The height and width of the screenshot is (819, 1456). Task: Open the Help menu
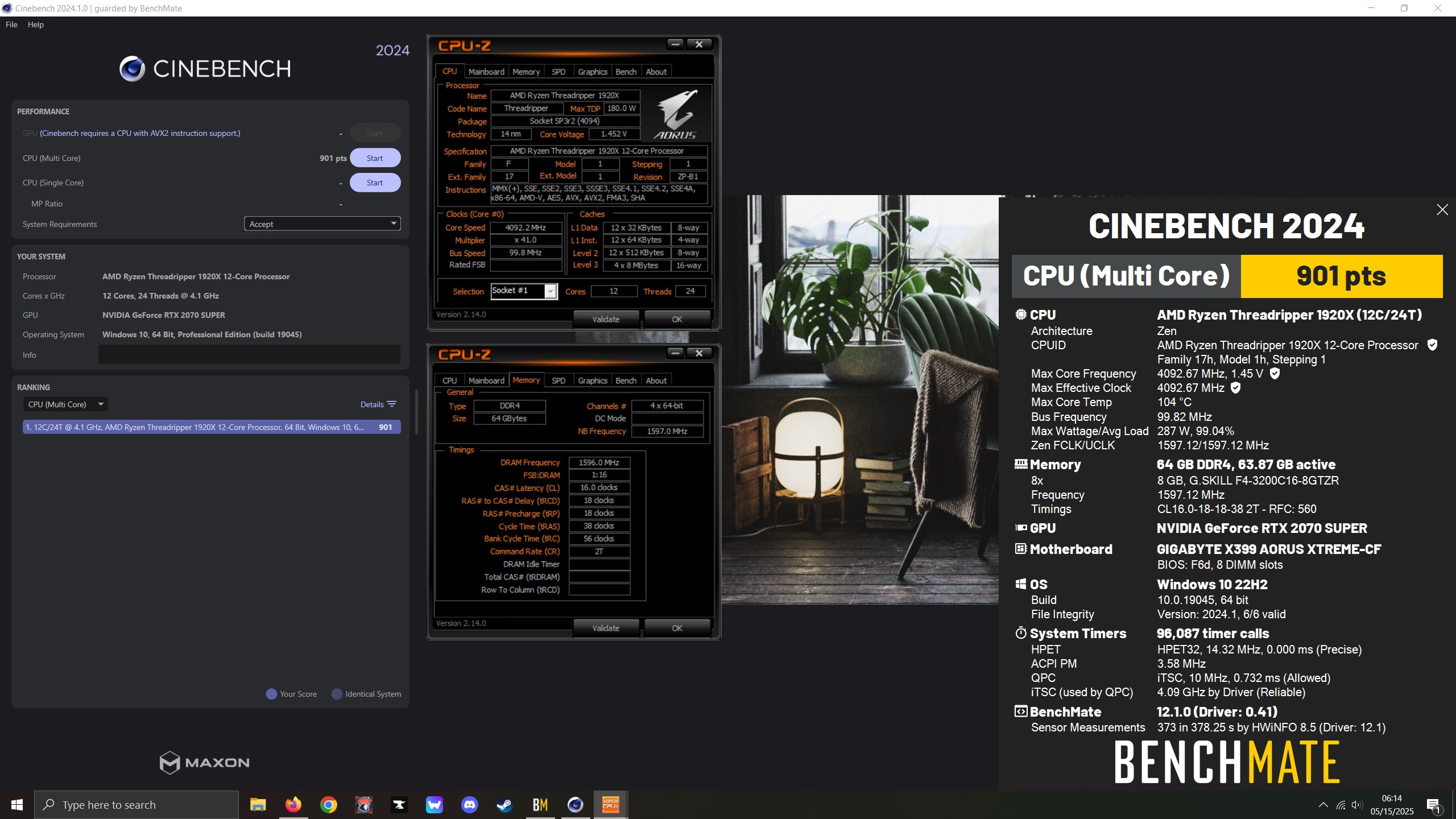pos(36,24)
